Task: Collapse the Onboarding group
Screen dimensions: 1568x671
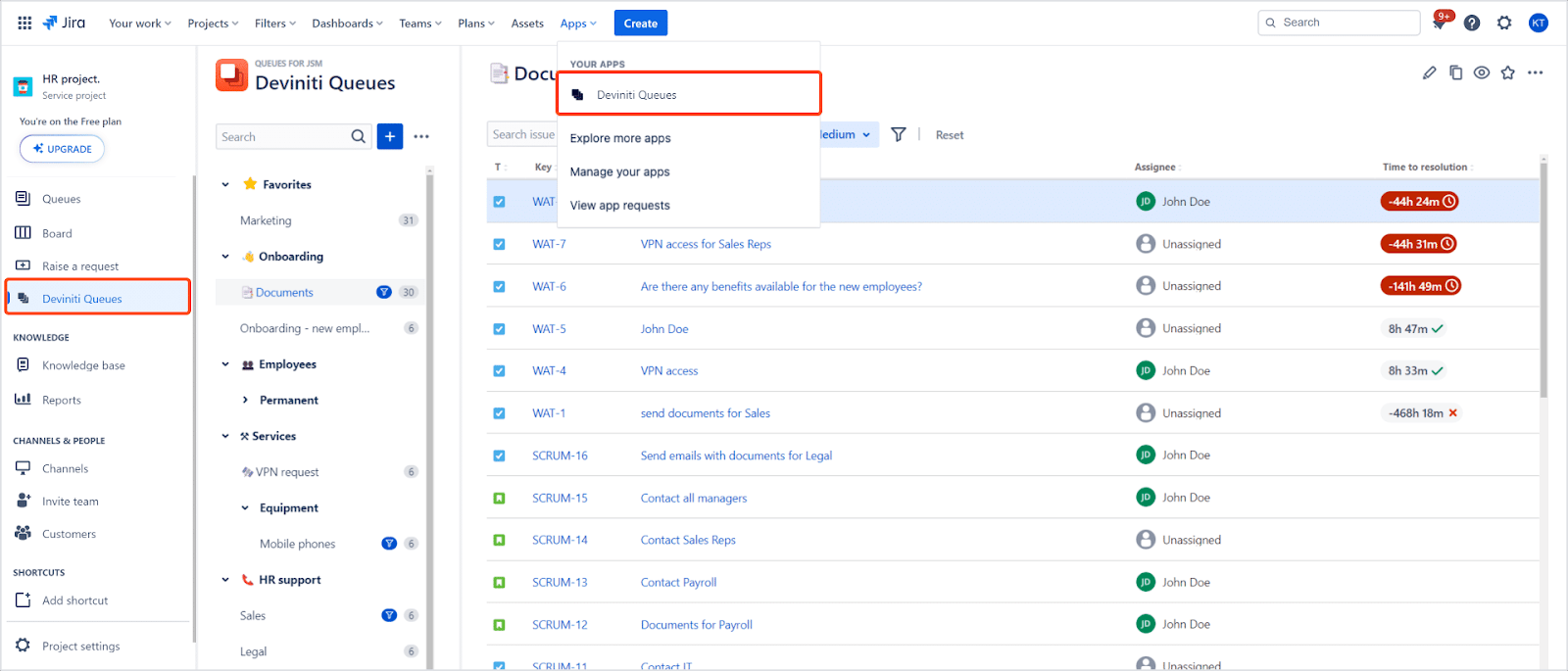Action: pyautogui.click(x=225, y=257)
